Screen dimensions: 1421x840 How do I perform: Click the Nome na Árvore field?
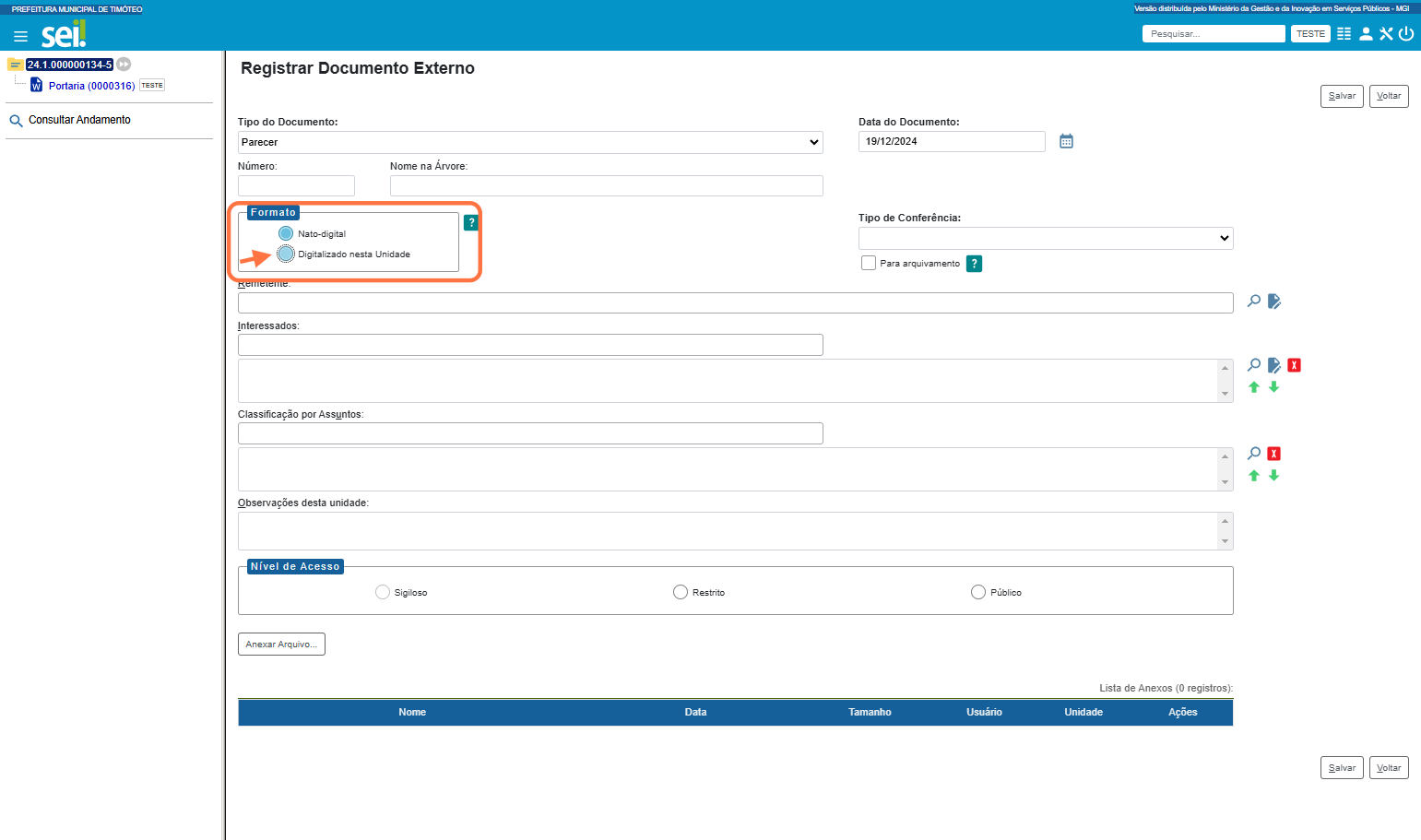[x=607, y=185]
